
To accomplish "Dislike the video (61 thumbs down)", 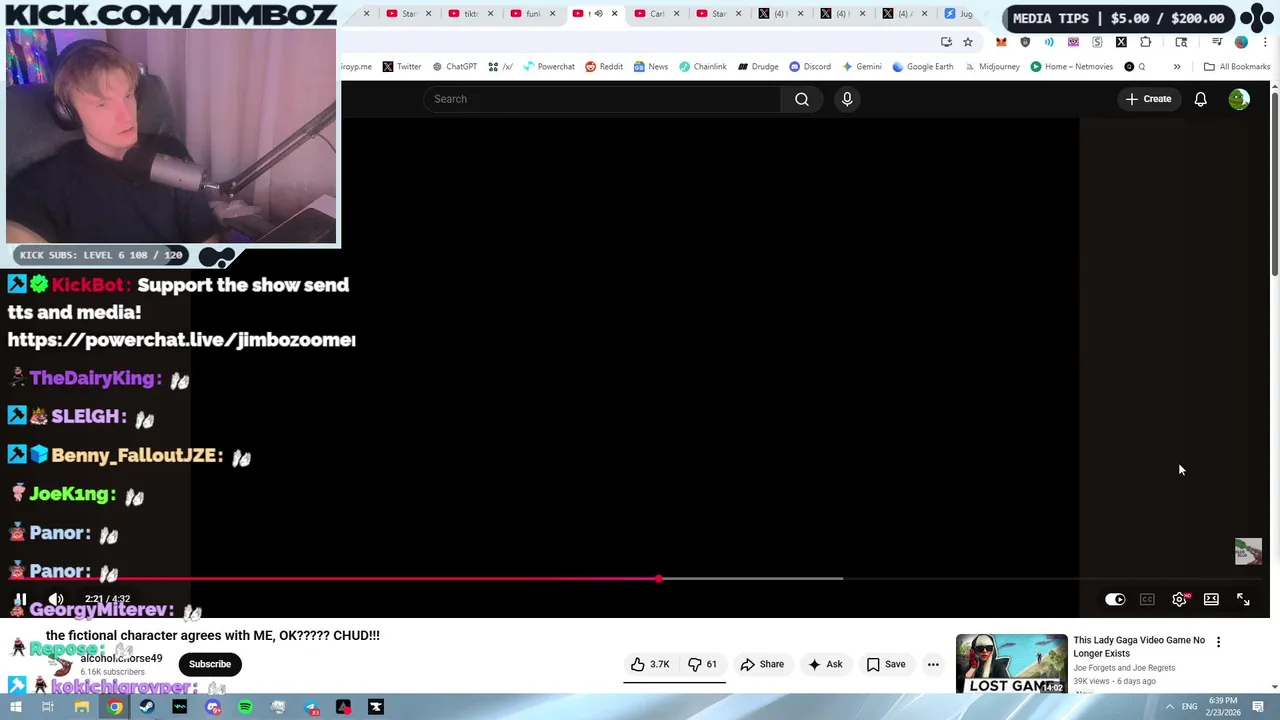I will pyautogui.click(x=703, y=664).
